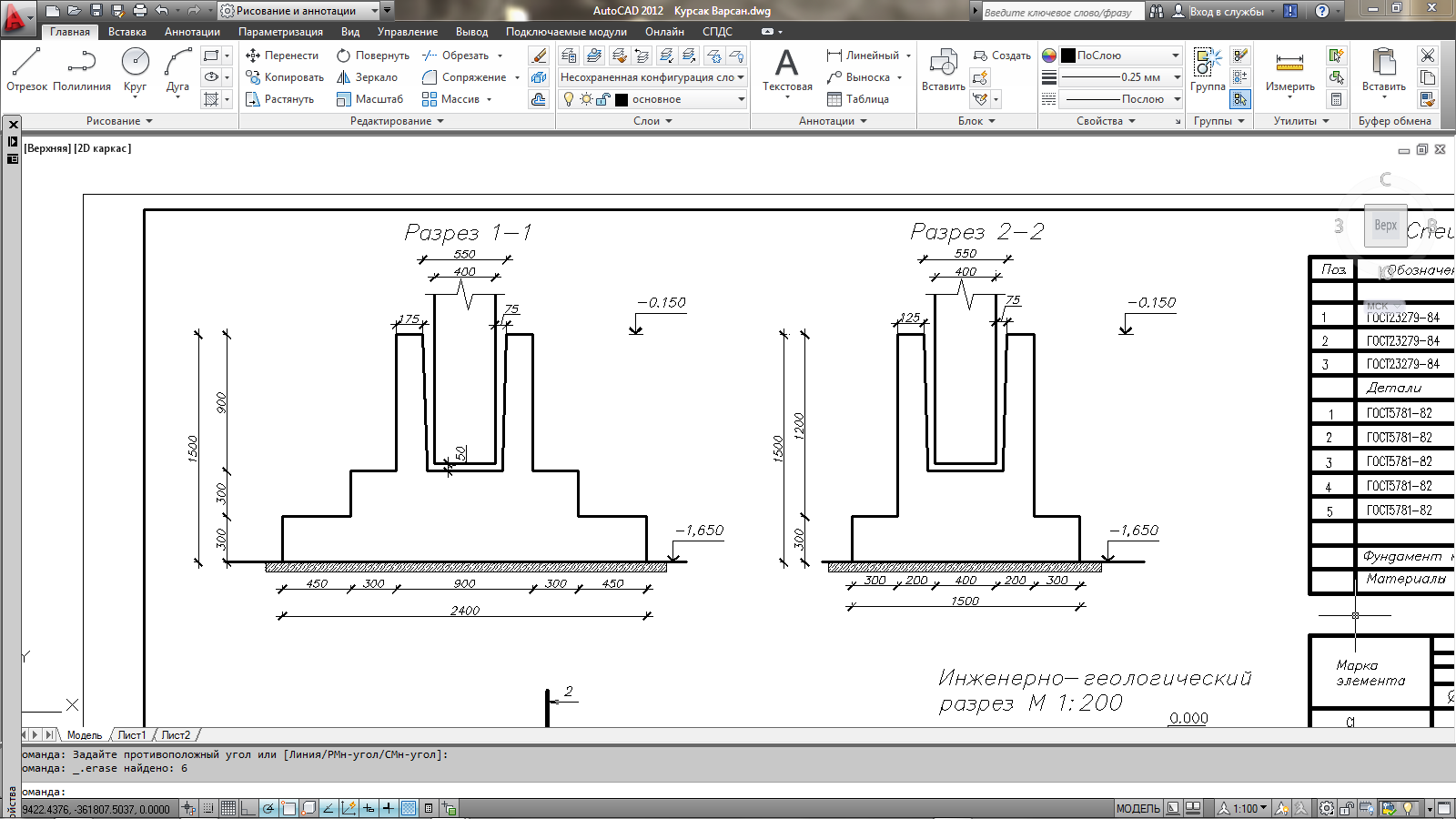Select the Полилиния polyline tool
Image resolution: width=1456 pixels, height=819 pixels.
(x=82, y=69)
